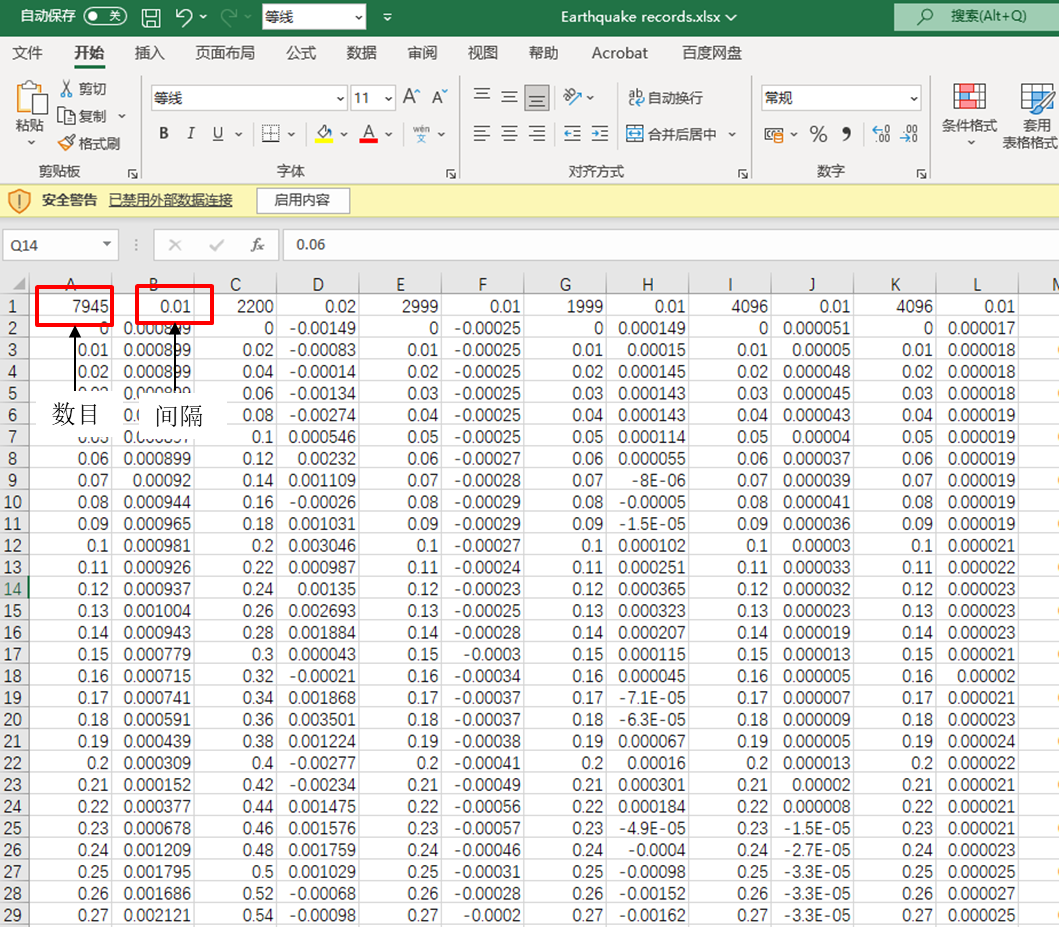
Task: Select column D header
Action: coord(318,284)
